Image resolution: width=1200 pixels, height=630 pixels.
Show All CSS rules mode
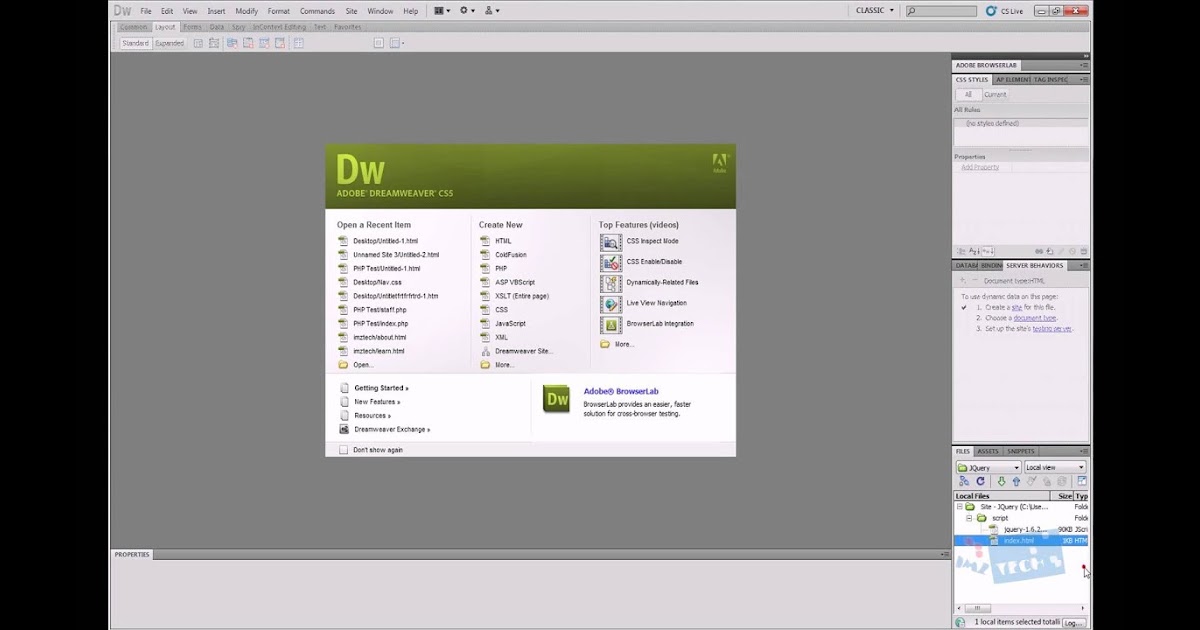tap(968, 95)
